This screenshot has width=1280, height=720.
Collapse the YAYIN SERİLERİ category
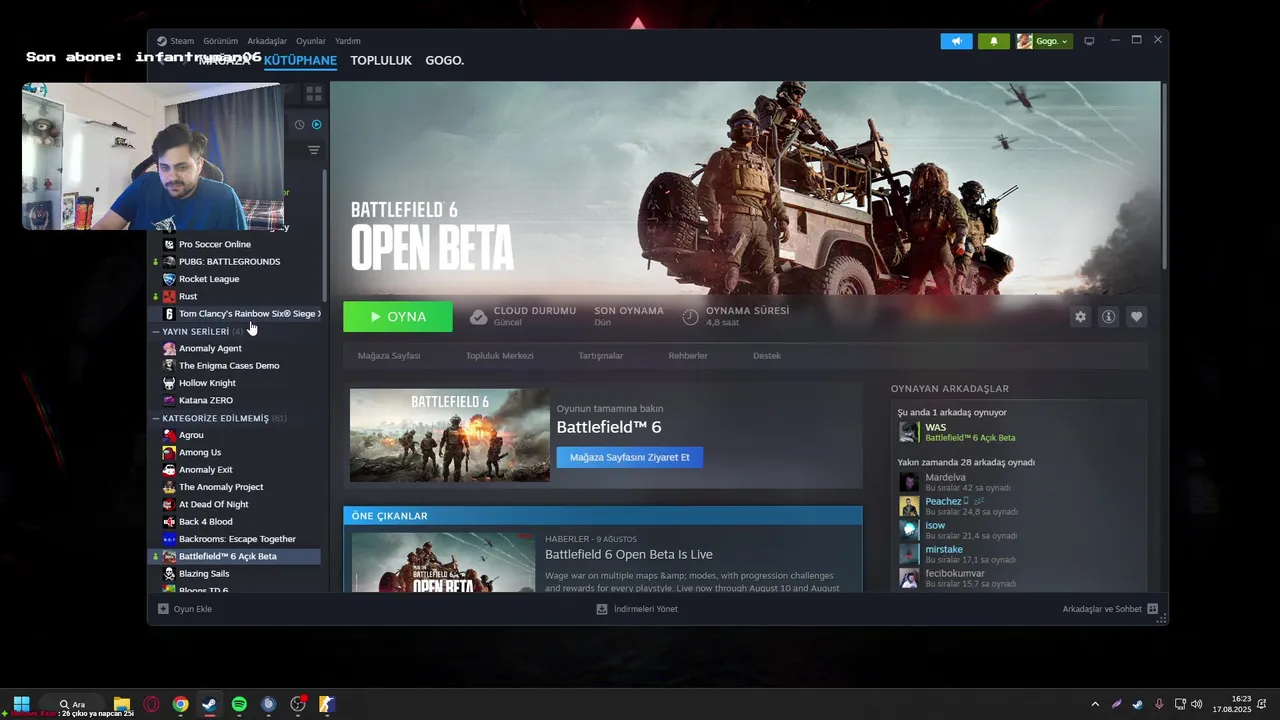coord(156,331)
